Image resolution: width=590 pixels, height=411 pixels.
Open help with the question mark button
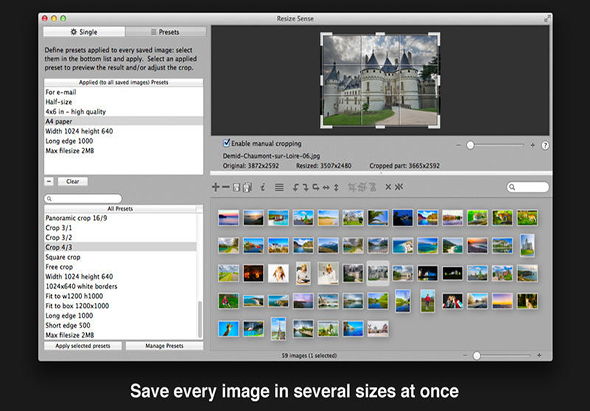coord(545,145)
